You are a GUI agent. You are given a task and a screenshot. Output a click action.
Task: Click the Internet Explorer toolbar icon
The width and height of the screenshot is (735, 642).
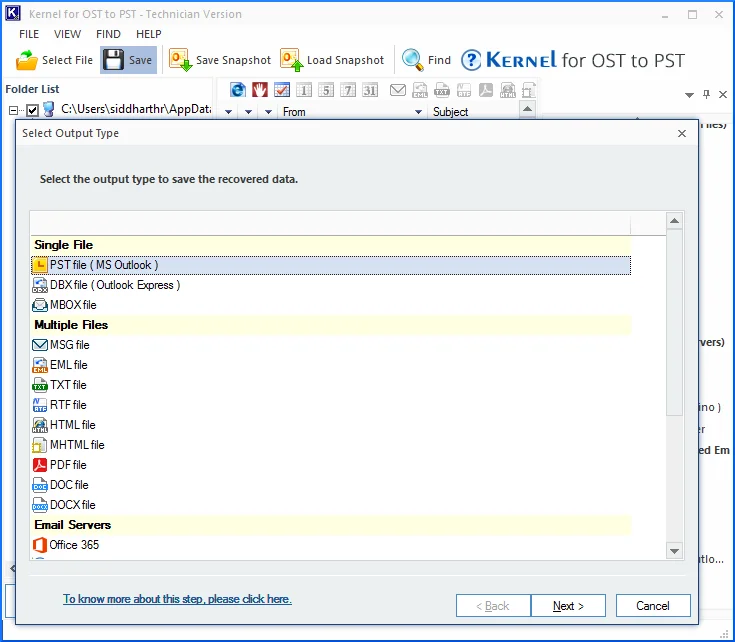point(238,90)
